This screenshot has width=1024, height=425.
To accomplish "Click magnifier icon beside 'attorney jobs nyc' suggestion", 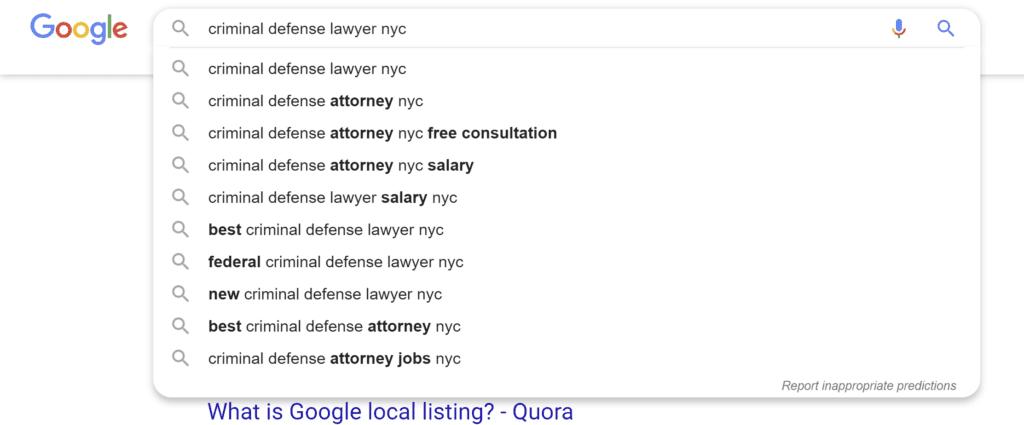I will point(180,358).
